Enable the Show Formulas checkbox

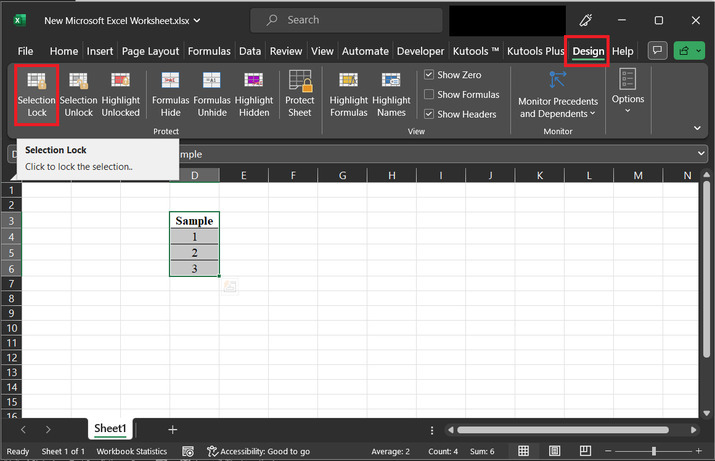tap(429, 95)
